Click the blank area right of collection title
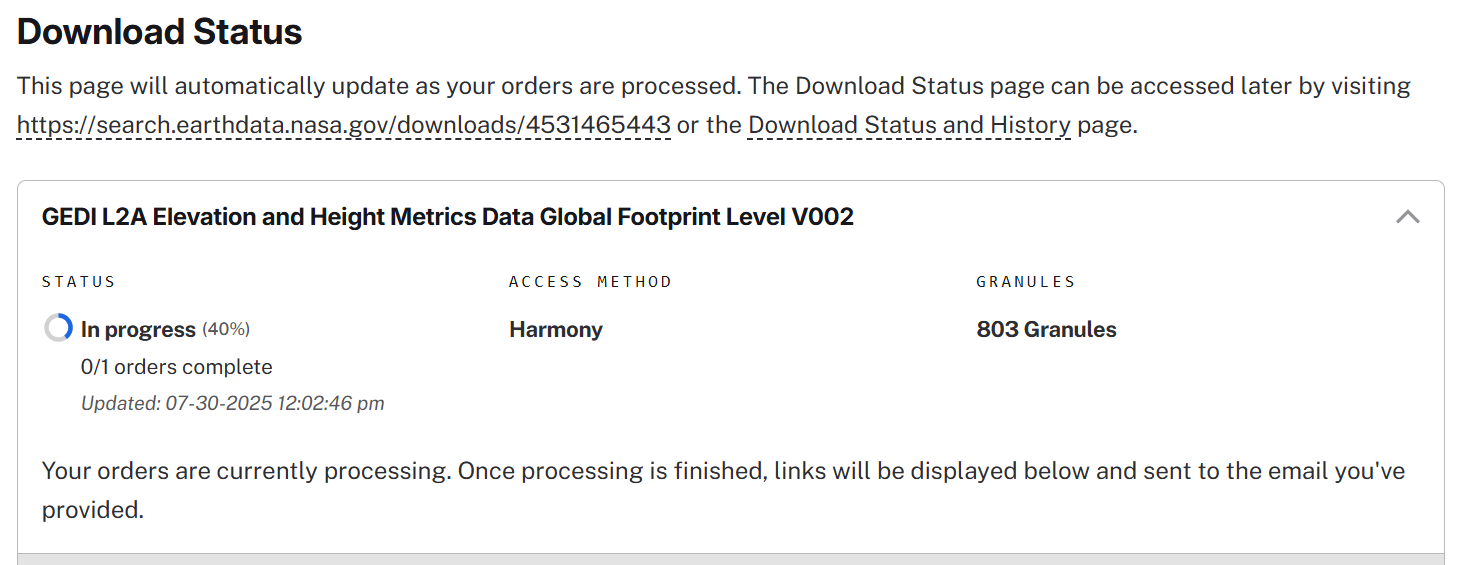The height and width of the screenshot is (565, 1458). pyautogui.click(x=1100, y=217)
